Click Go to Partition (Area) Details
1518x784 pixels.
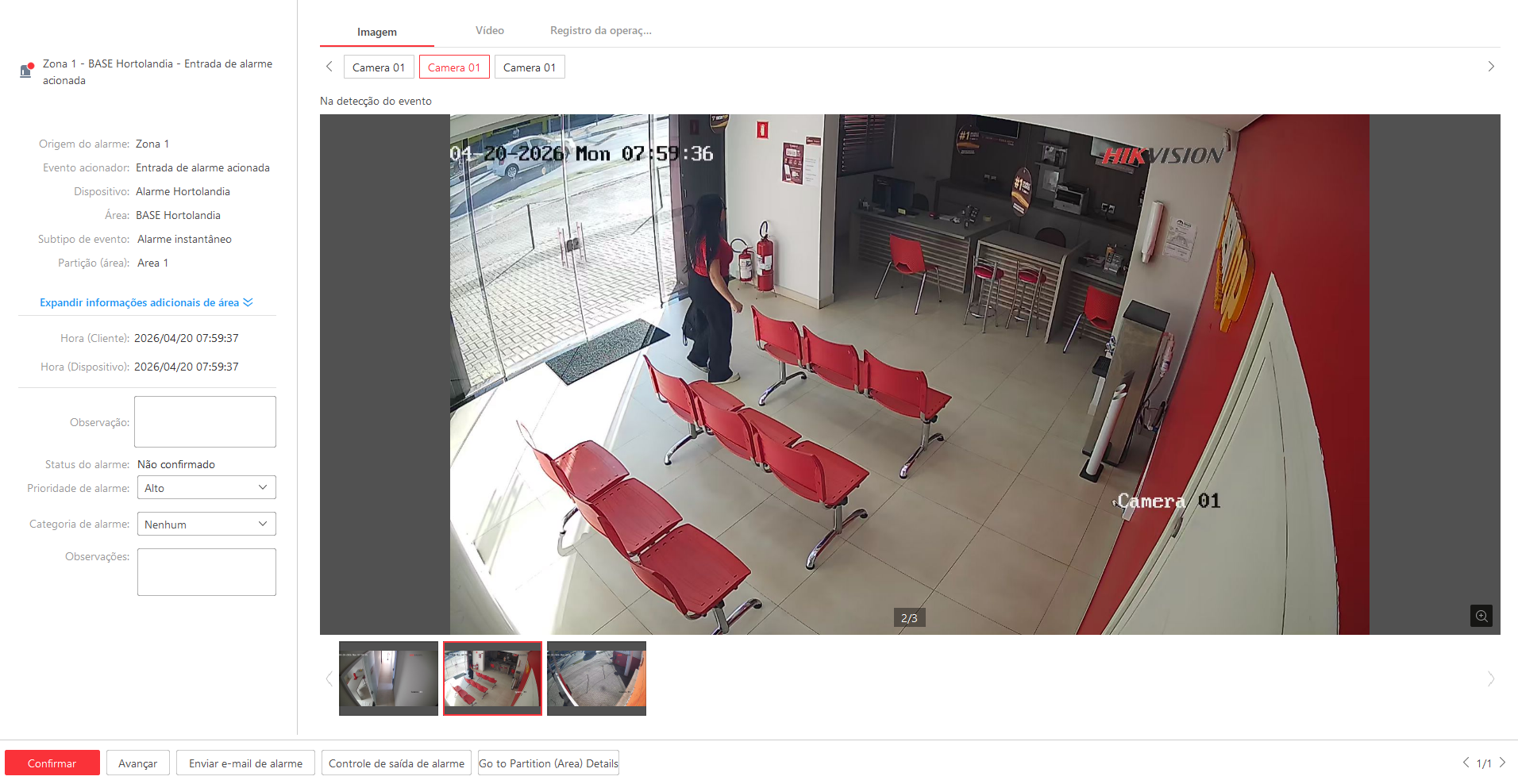point(548,763)
